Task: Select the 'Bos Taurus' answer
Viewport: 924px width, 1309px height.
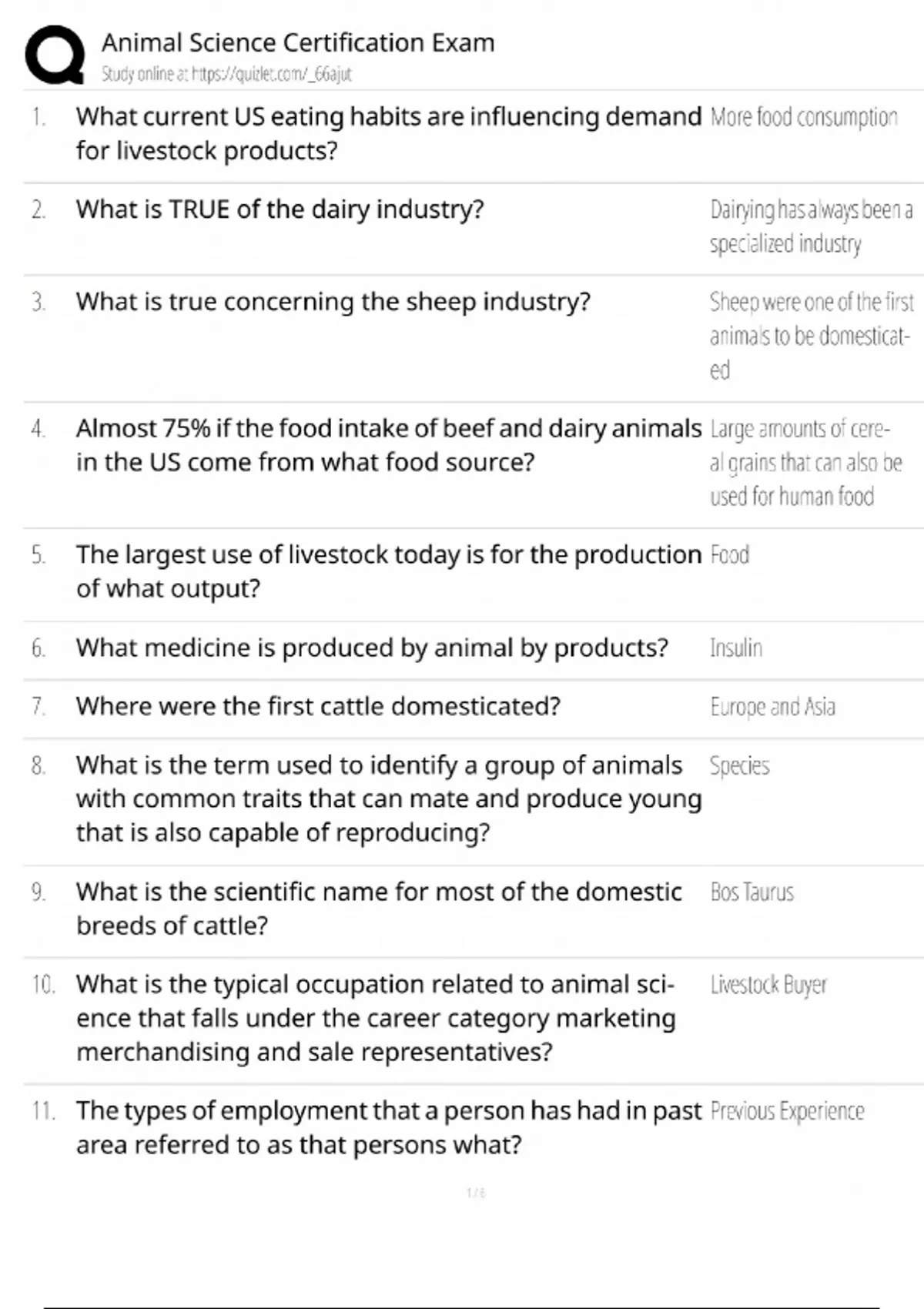Action: pos(752,892)
